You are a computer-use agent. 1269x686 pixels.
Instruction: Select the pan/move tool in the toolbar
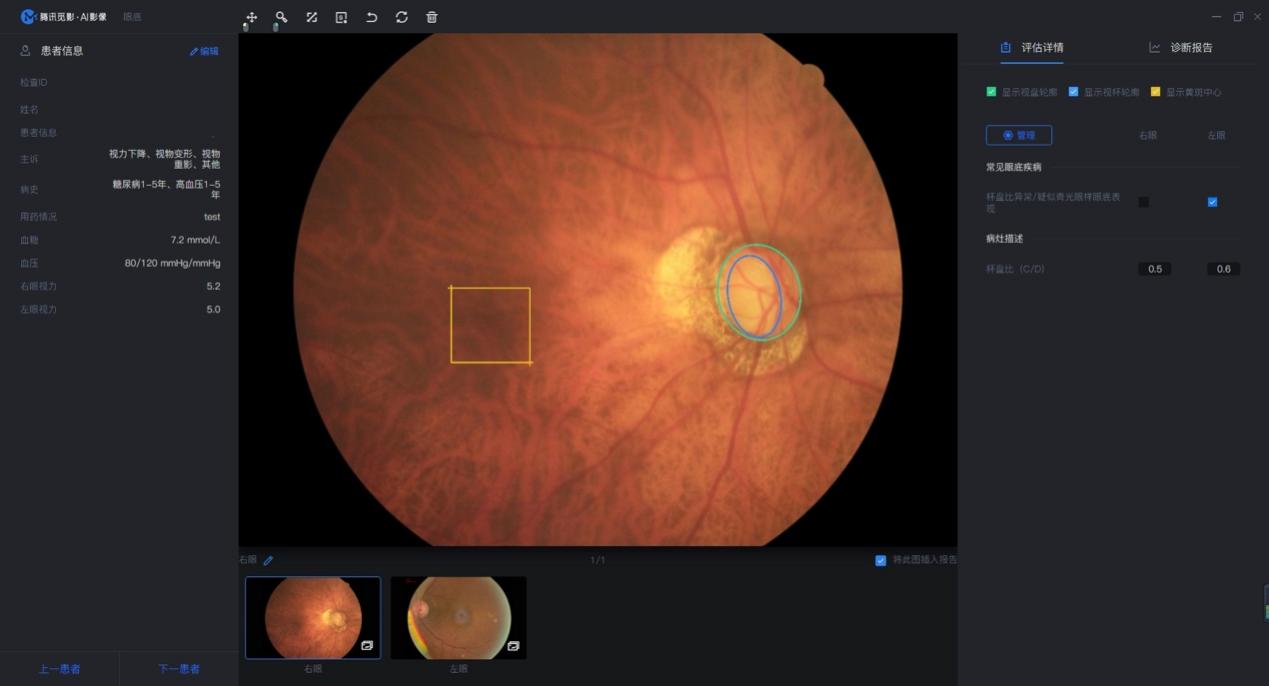coord(251,17)
